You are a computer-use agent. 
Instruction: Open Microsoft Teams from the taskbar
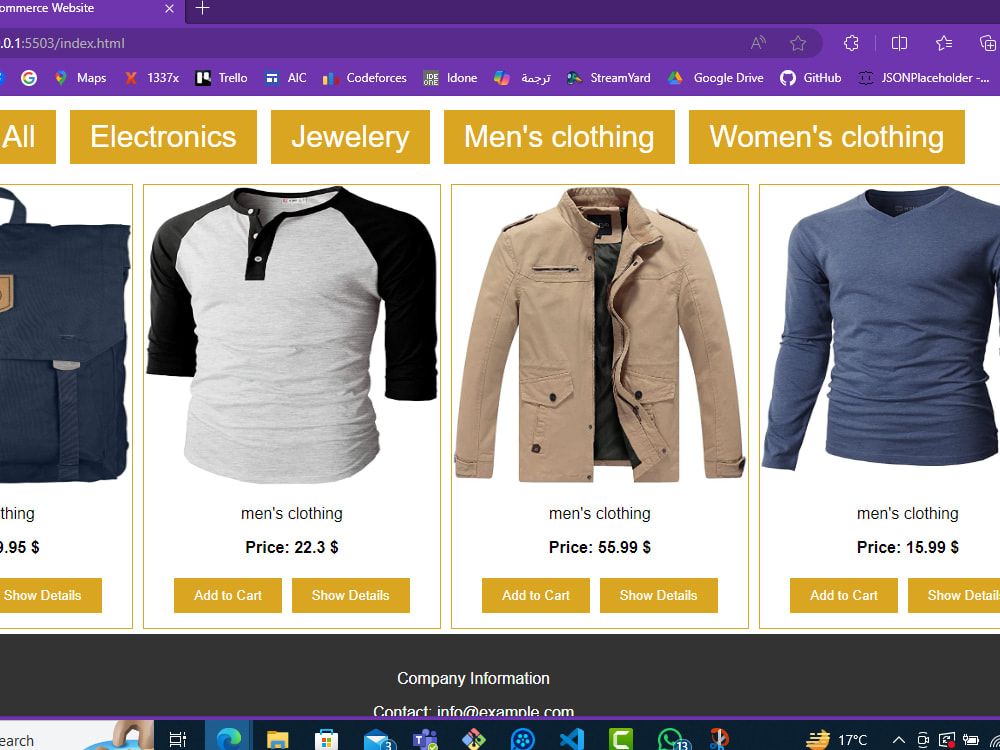pyautogui.click(x=425, y=739)
